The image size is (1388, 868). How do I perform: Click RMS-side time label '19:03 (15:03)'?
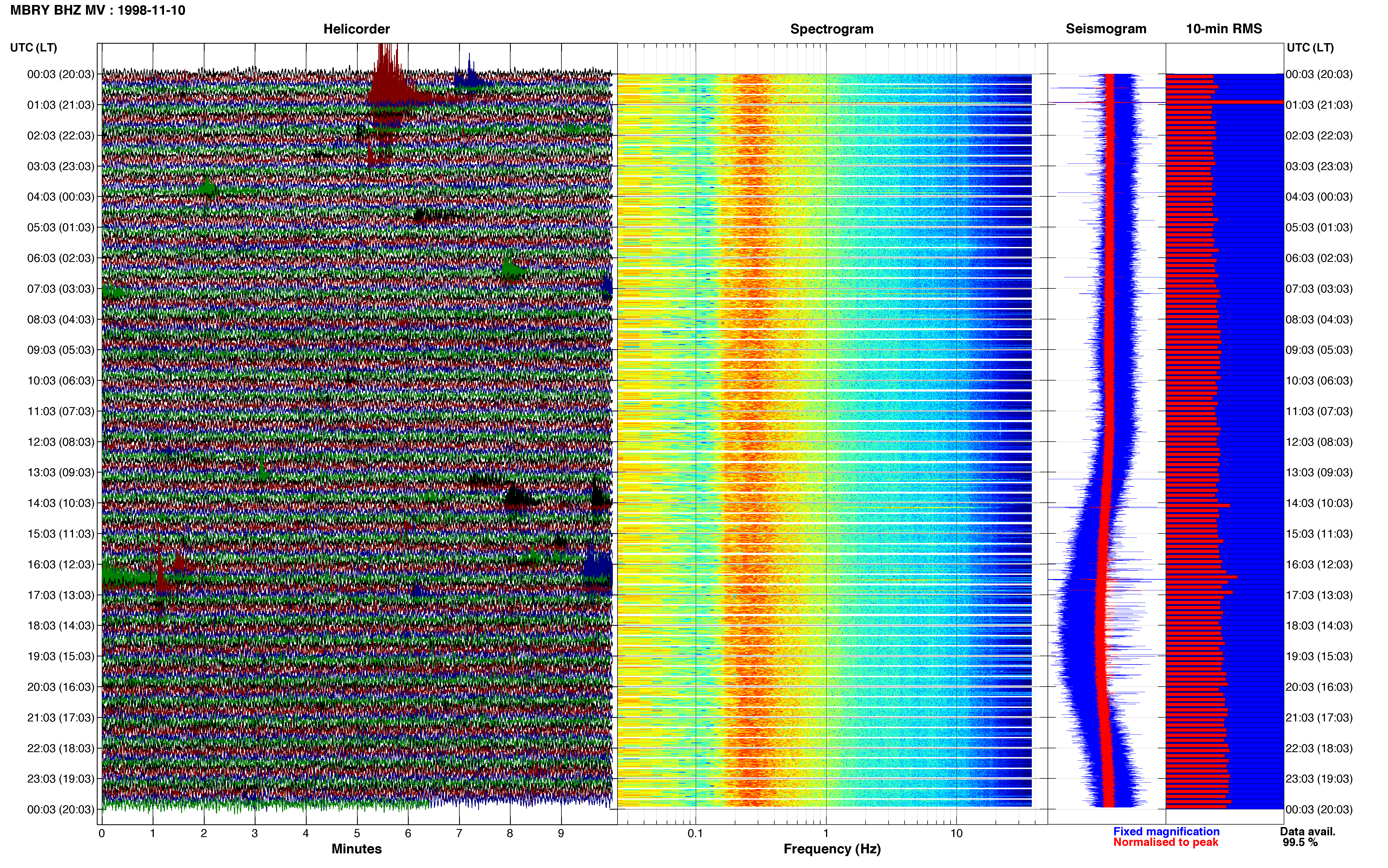[x=1319, y=656]
